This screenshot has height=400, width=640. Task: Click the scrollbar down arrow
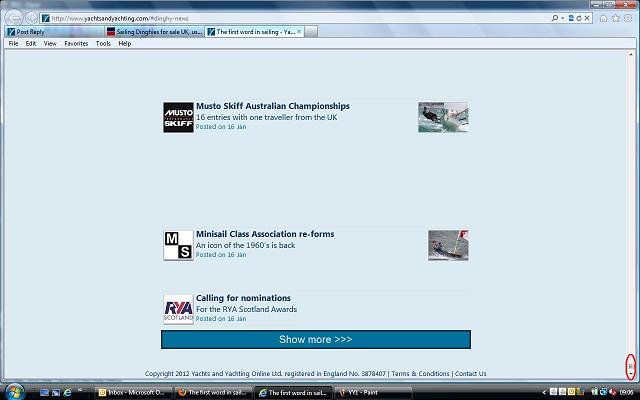coord(631,374)
